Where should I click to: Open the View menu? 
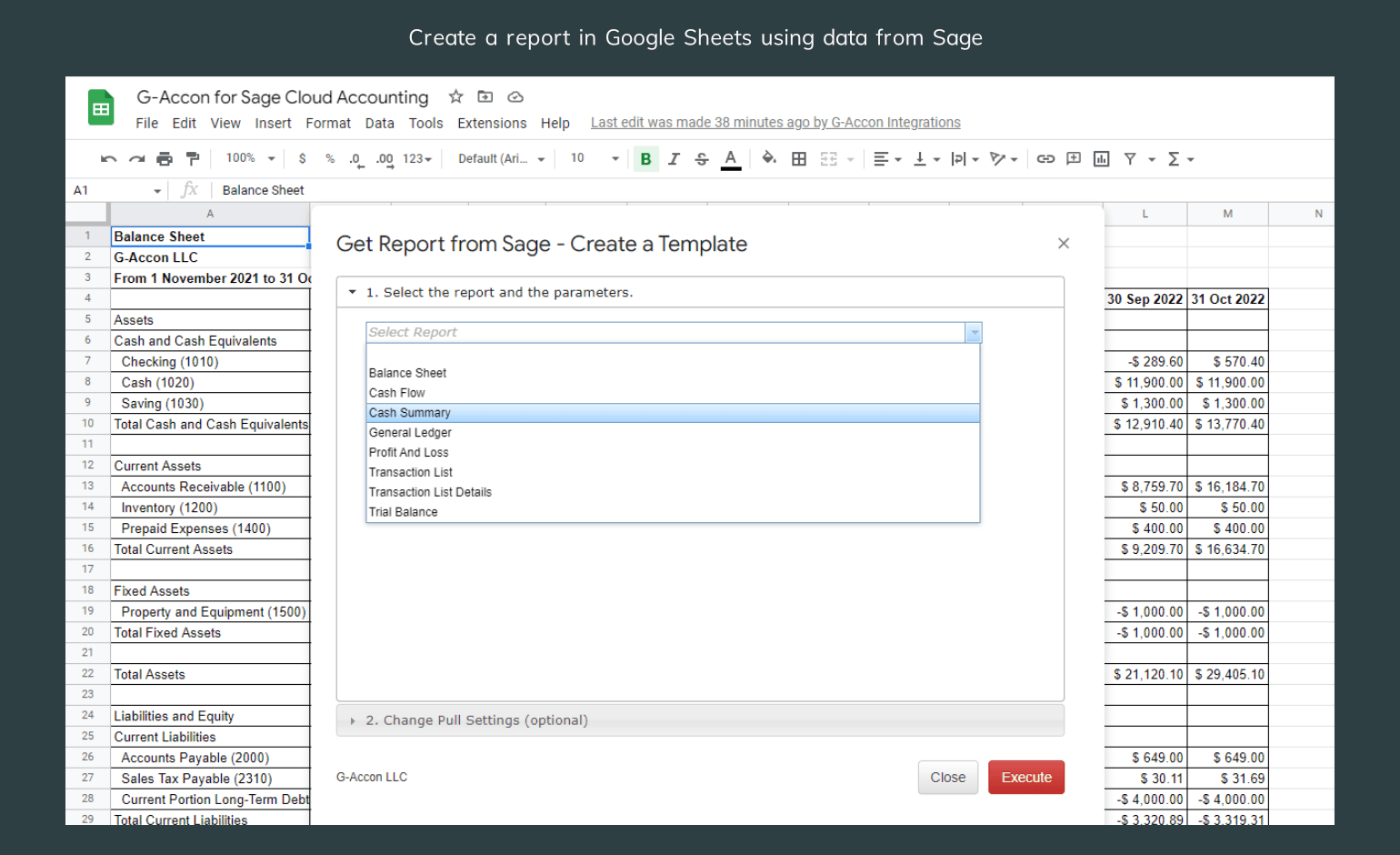click(225, 124)
